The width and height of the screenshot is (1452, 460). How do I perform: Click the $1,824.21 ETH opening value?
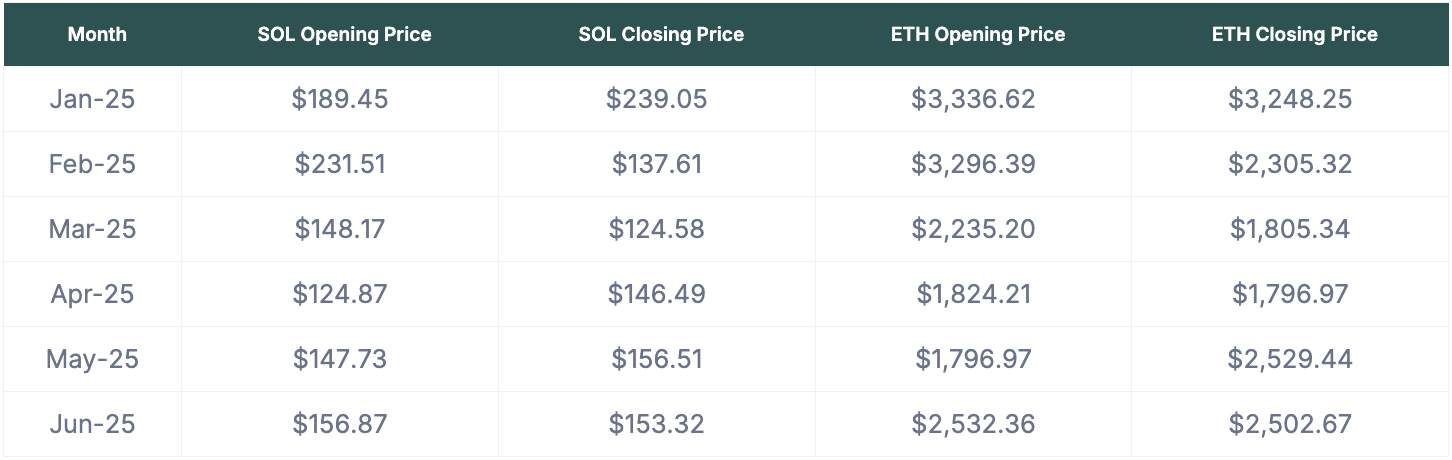[973, 294]
